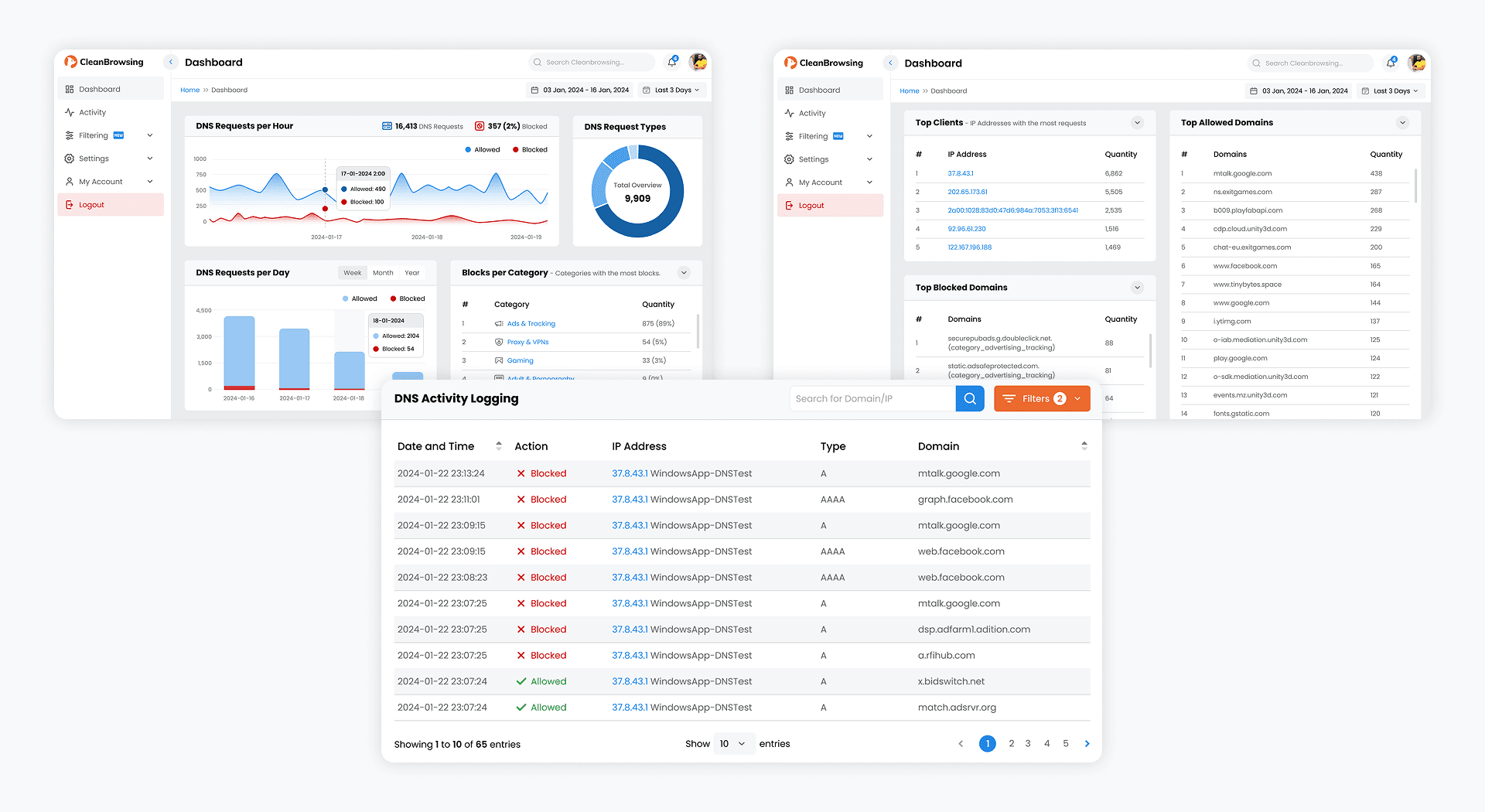Collapse the Top Blocked Domains panel
This screenshot has width=1485, height=812.
click(x=1137, y=288)
